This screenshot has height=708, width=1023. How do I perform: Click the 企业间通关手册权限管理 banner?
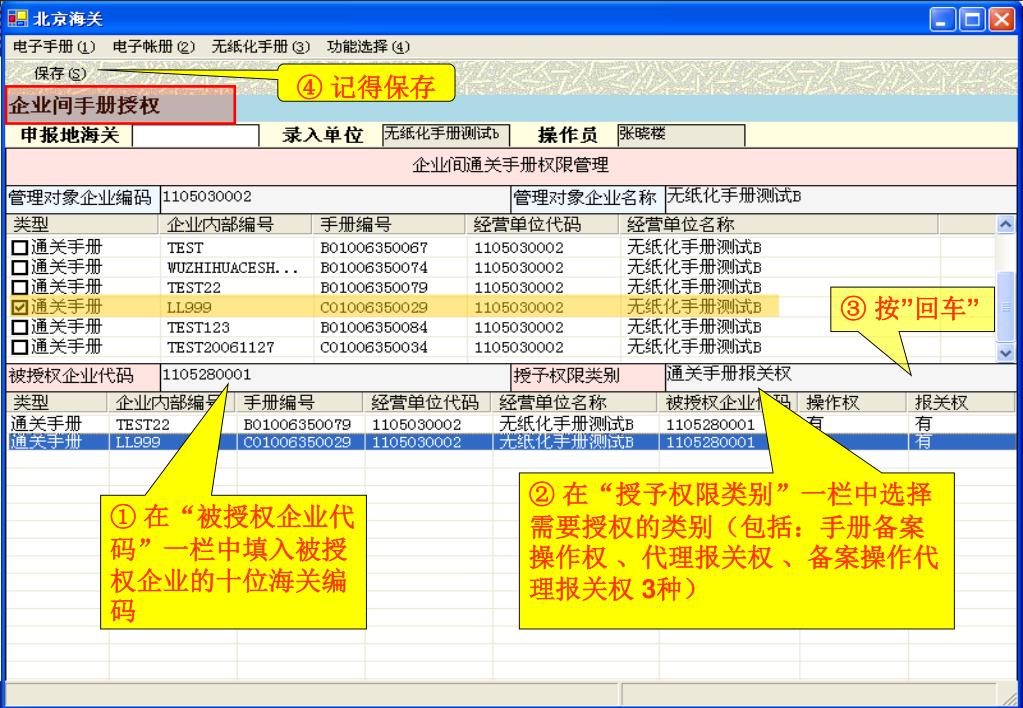click(511, 165)
